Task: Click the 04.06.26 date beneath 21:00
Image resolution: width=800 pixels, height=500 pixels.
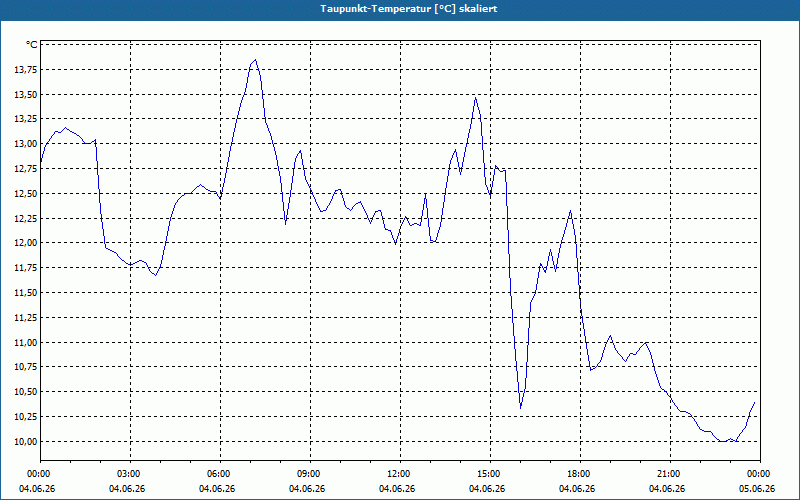Action: [667, 489]
